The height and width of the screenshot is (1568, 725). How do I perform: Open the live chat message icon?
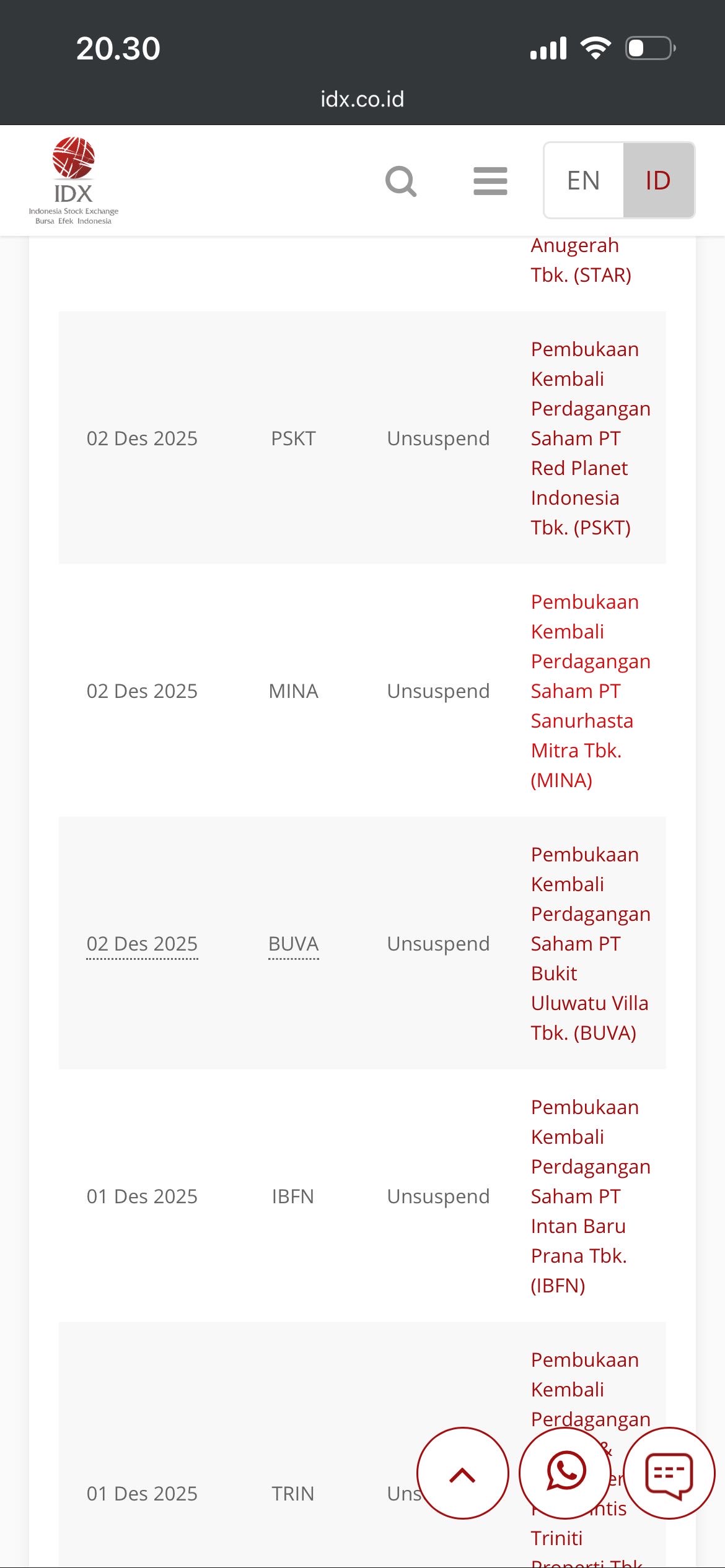click(669, 1473)
